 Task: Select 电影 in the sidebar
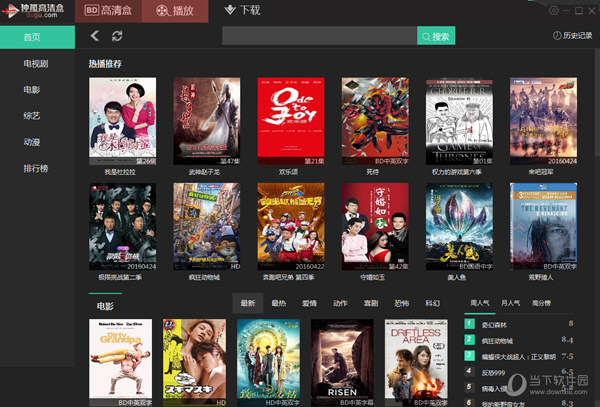pyautogui.click(x=32, y=90)
